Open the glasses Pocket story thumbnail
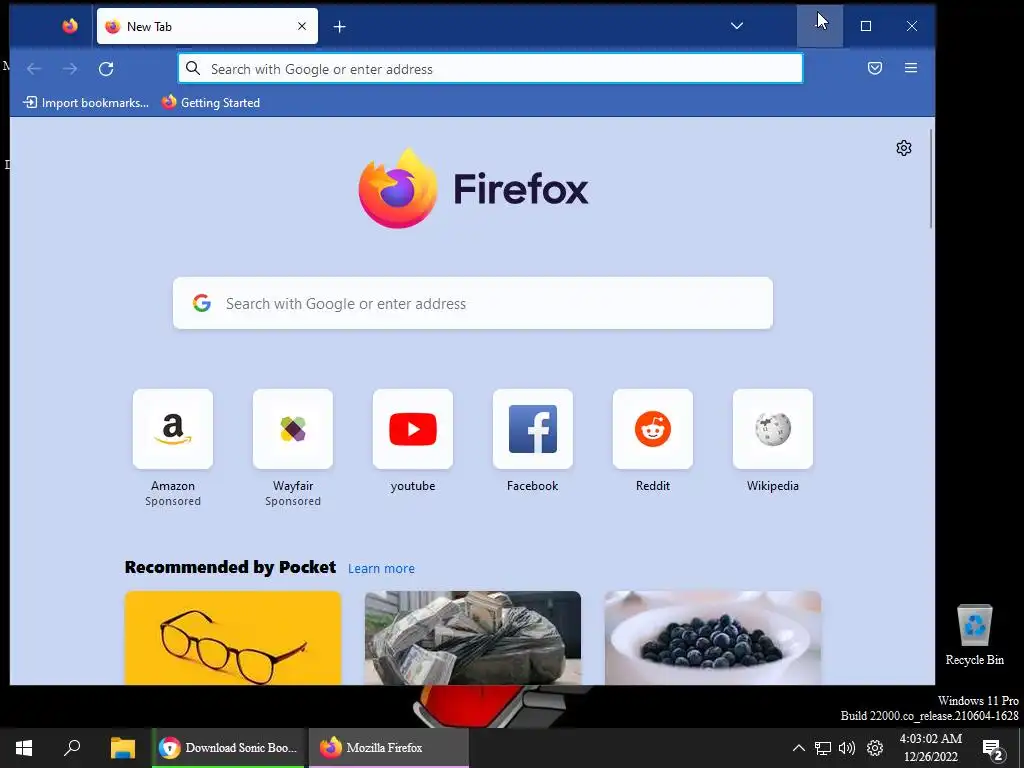 pos(233,638)
